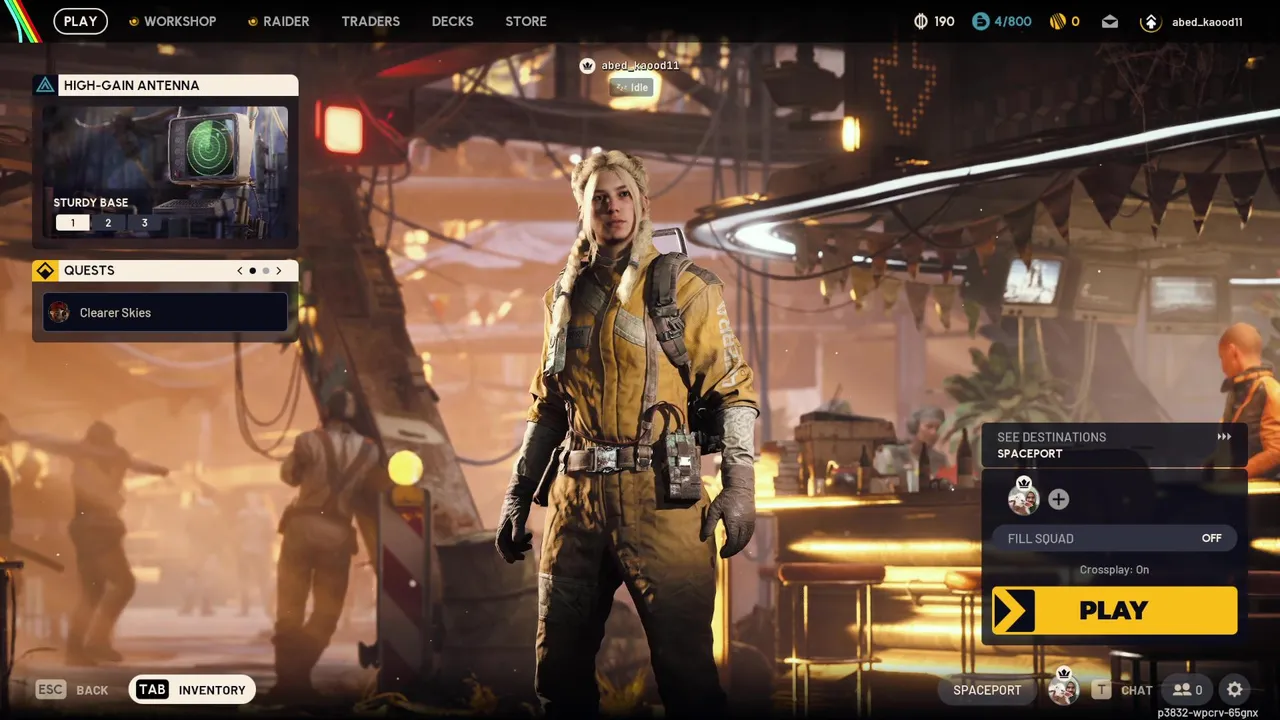Add a squad member with the plus icon
Viewport: 1280px width, 720px height.
(1058, 499)
